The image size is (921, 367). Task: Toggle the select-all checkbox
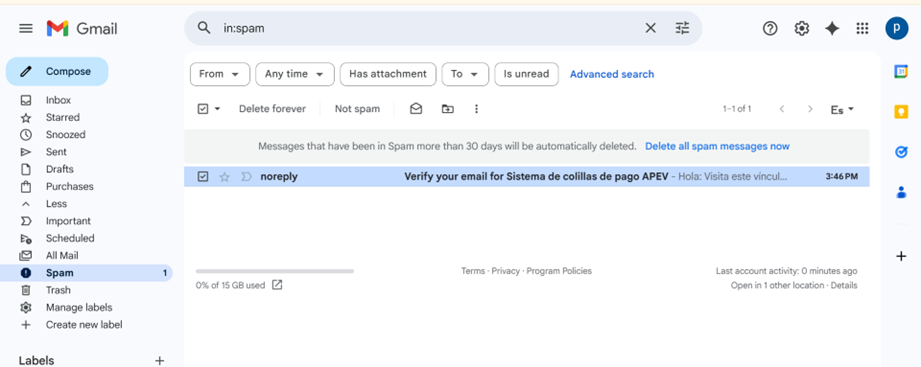click(203, 109)
